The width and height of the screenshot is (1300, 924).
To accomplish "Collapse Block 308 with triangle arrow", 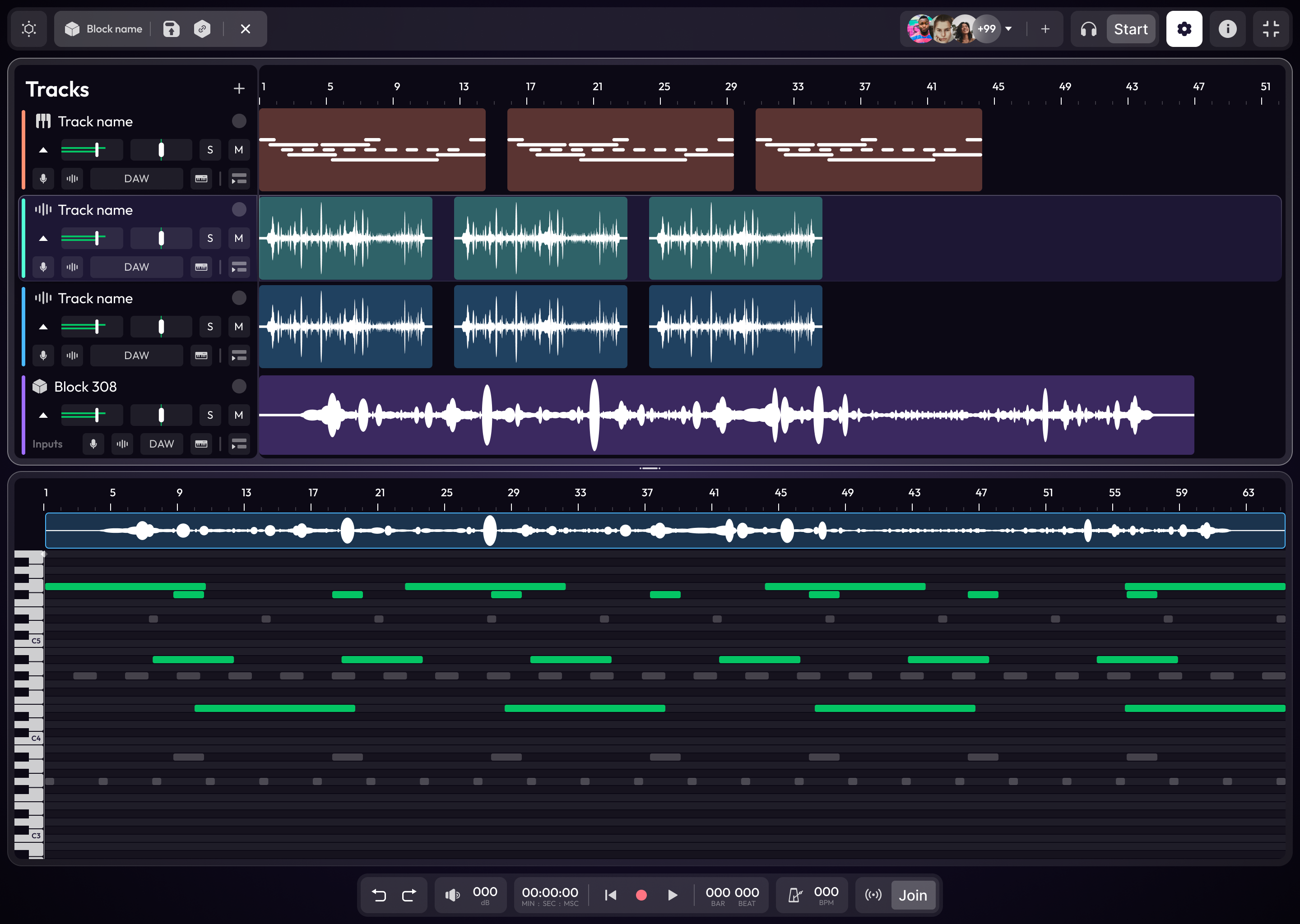I will [43, 416].
